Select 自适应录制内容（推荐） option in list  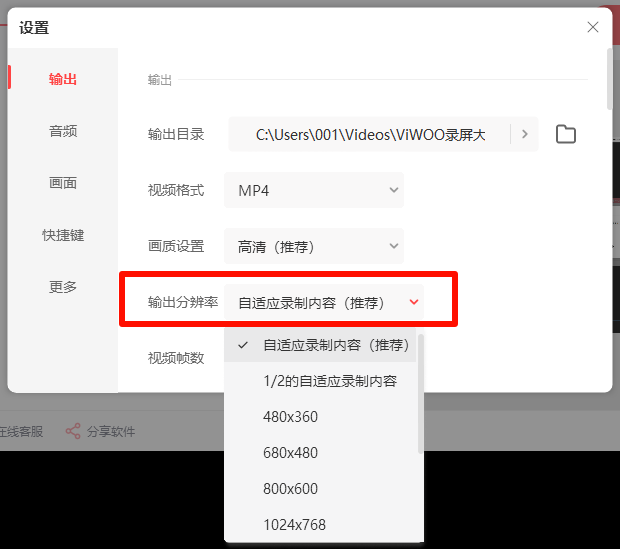tap(320, 345)
